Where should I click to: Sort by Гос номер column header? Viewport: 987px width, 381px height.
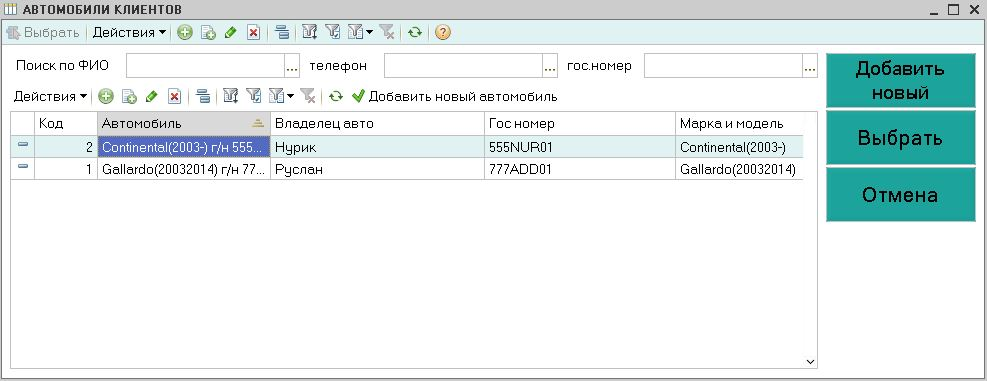click(580, 123)
